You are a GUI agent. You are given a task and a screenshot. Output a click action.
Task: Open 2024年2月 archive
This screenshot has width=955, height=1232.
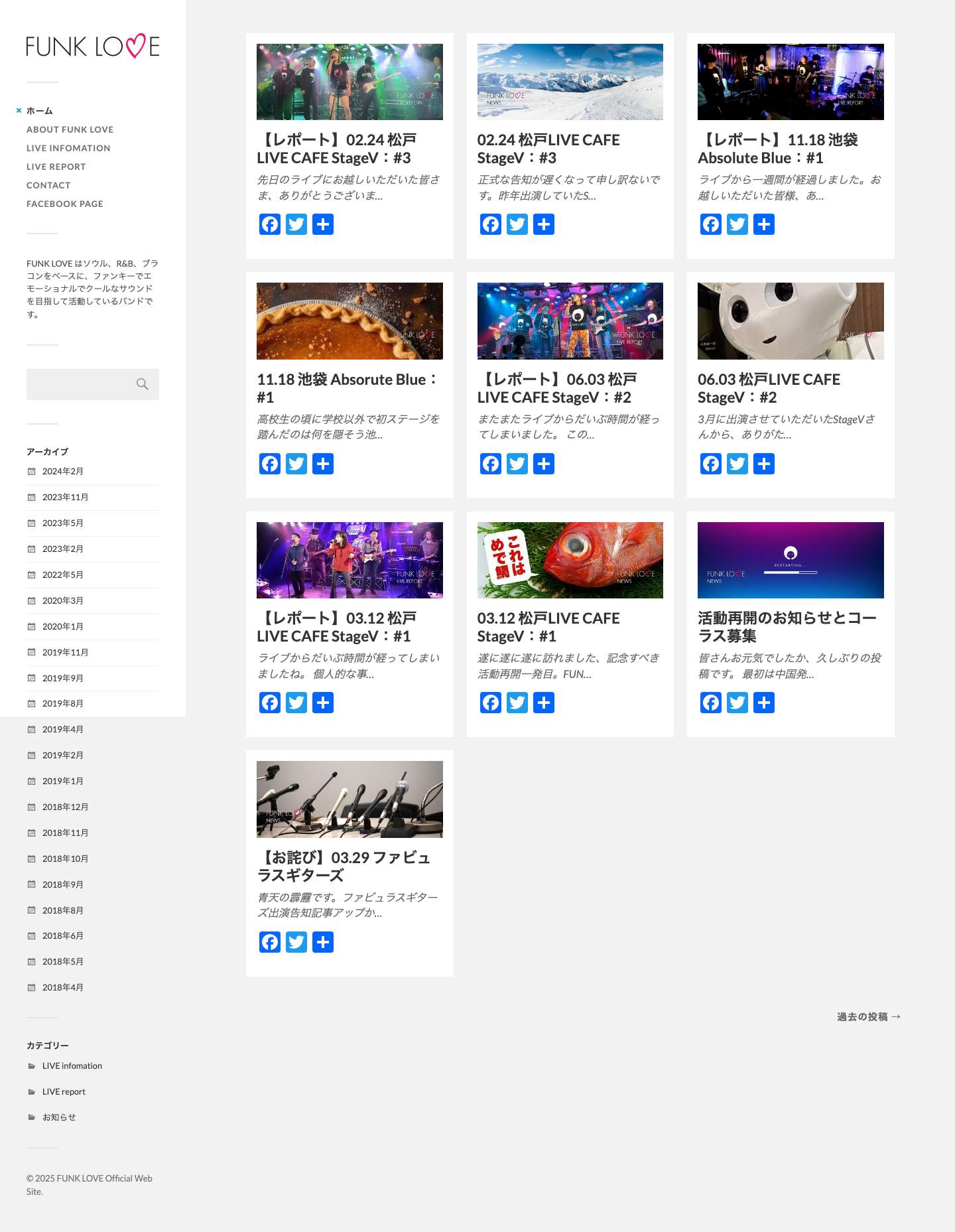coord(63,471)
